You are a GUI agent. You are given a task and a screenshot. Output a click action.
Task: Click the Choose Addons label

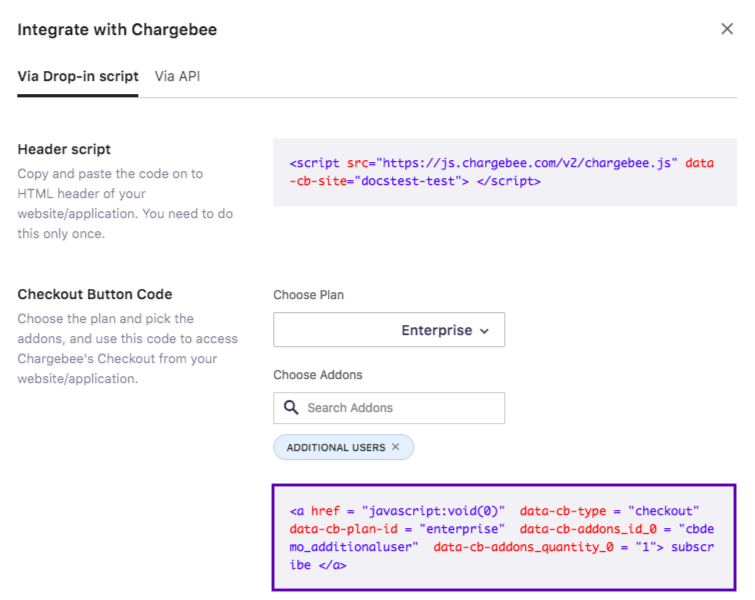click(318, 375)
